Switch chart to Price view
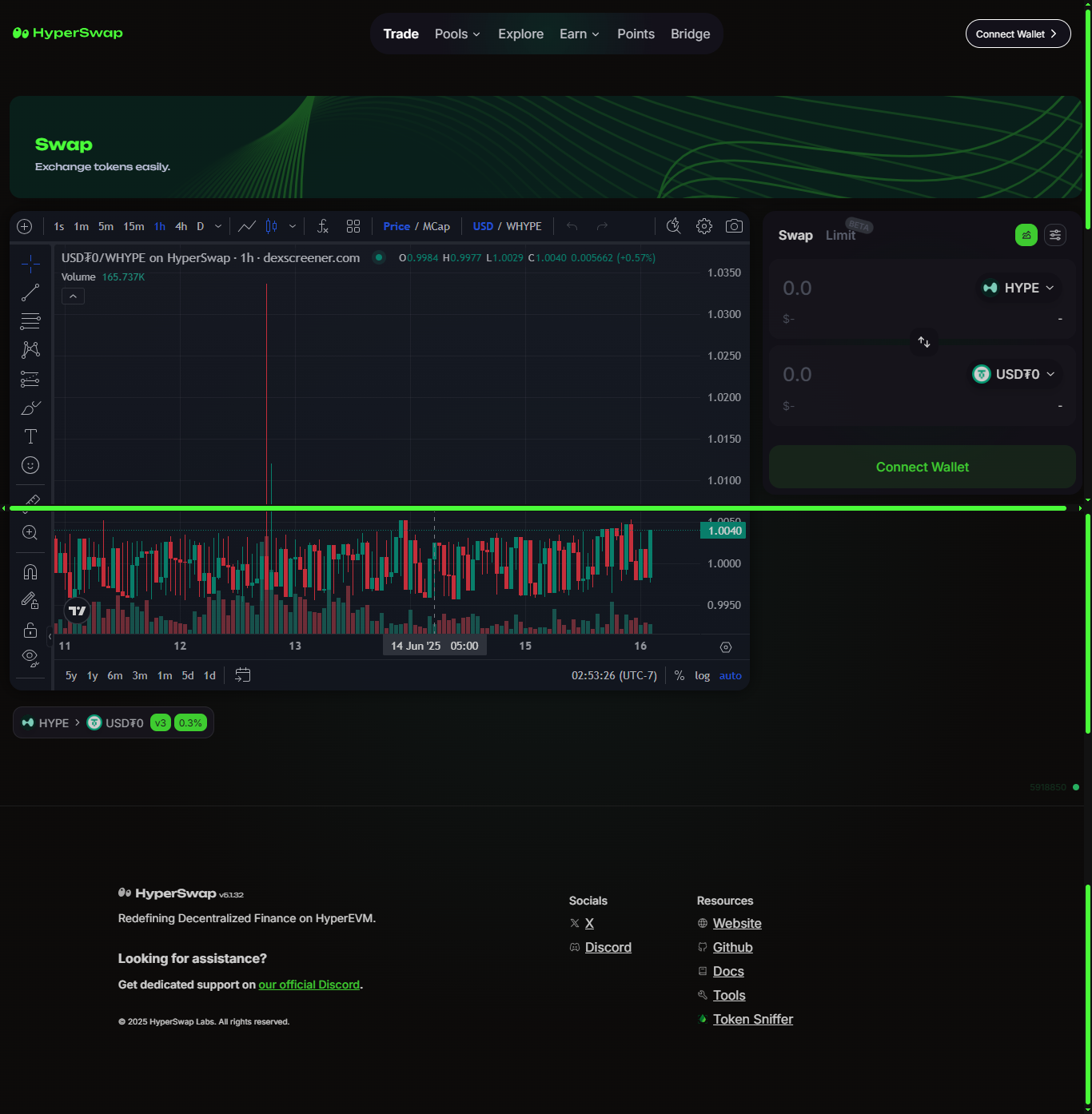This screenshot has height=1114, width=1092. 397,226
